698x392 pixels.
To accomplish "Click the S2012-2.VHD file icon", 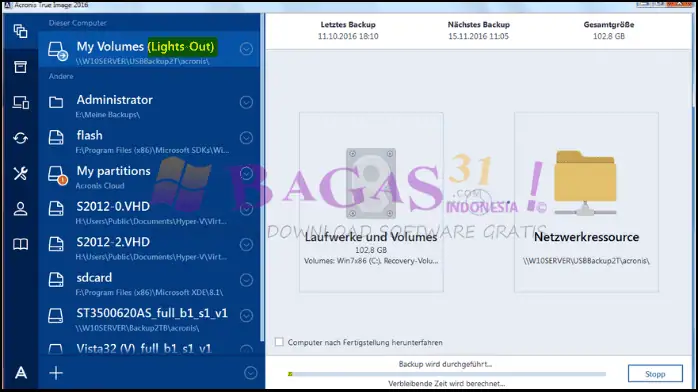I will pyautogui.click(x=56, y=244).
